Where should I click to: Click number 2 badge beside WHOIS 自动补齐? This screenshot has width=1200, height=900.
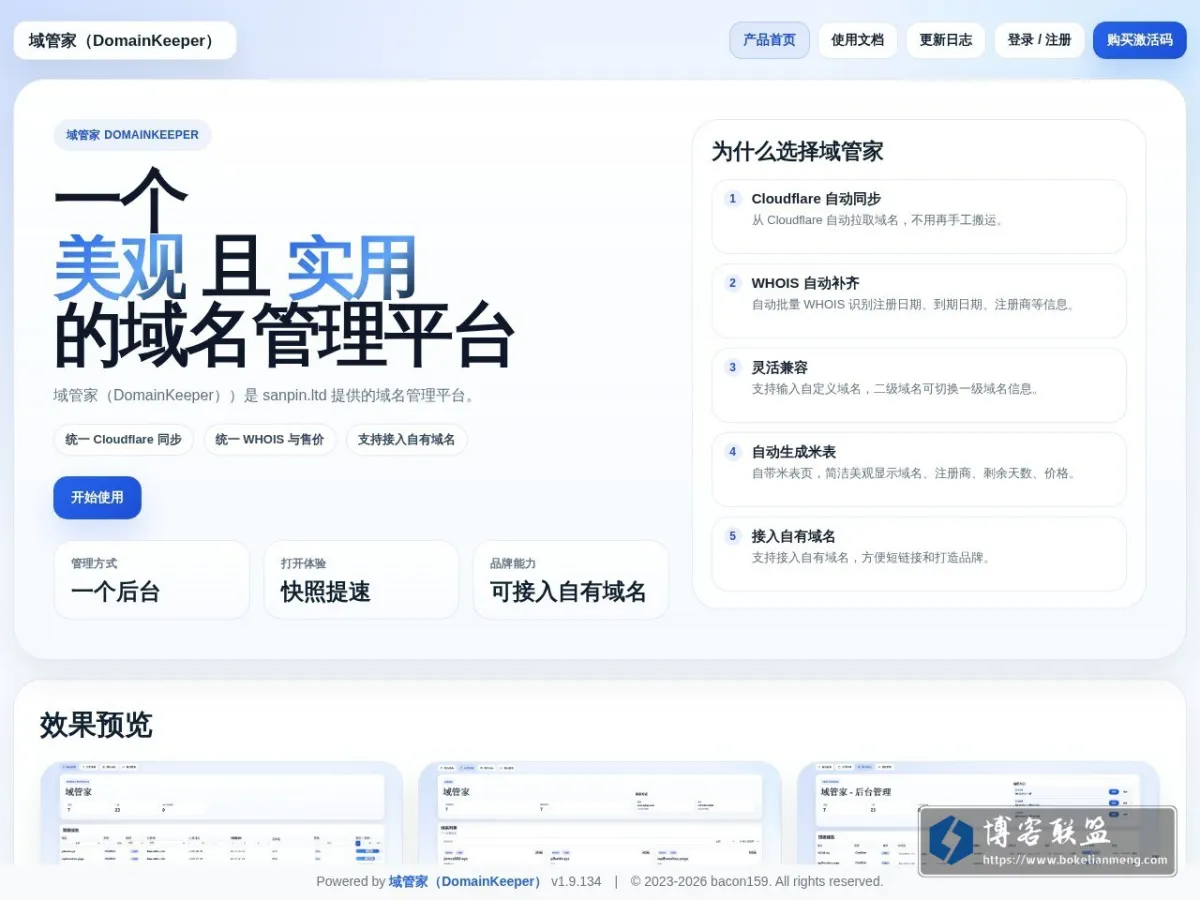[x=733, y=283]
